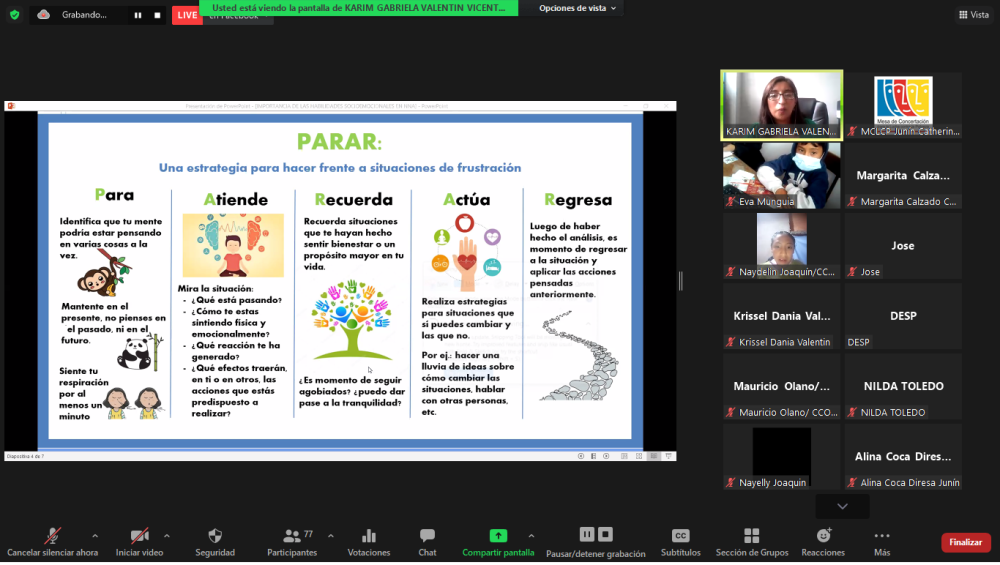Open the Seguridad shield menu
This screenshot has width=1000, height=565.
[215, 541]
